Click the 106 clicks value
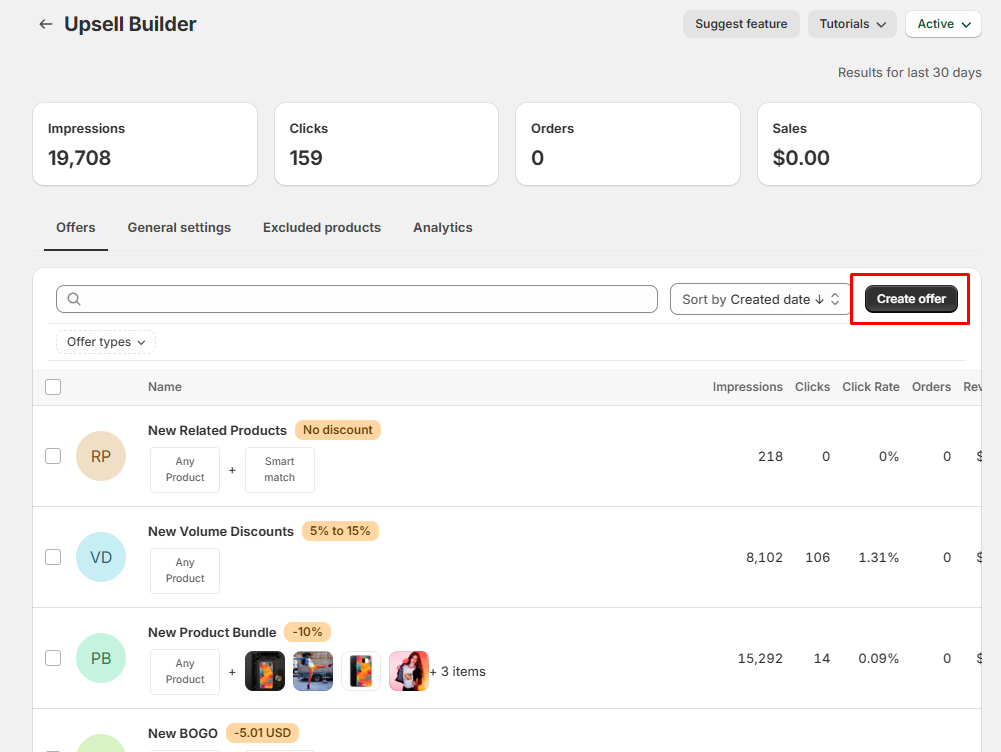The height and width of the screenshot is (752, 1001). click(x=817, y=557)
